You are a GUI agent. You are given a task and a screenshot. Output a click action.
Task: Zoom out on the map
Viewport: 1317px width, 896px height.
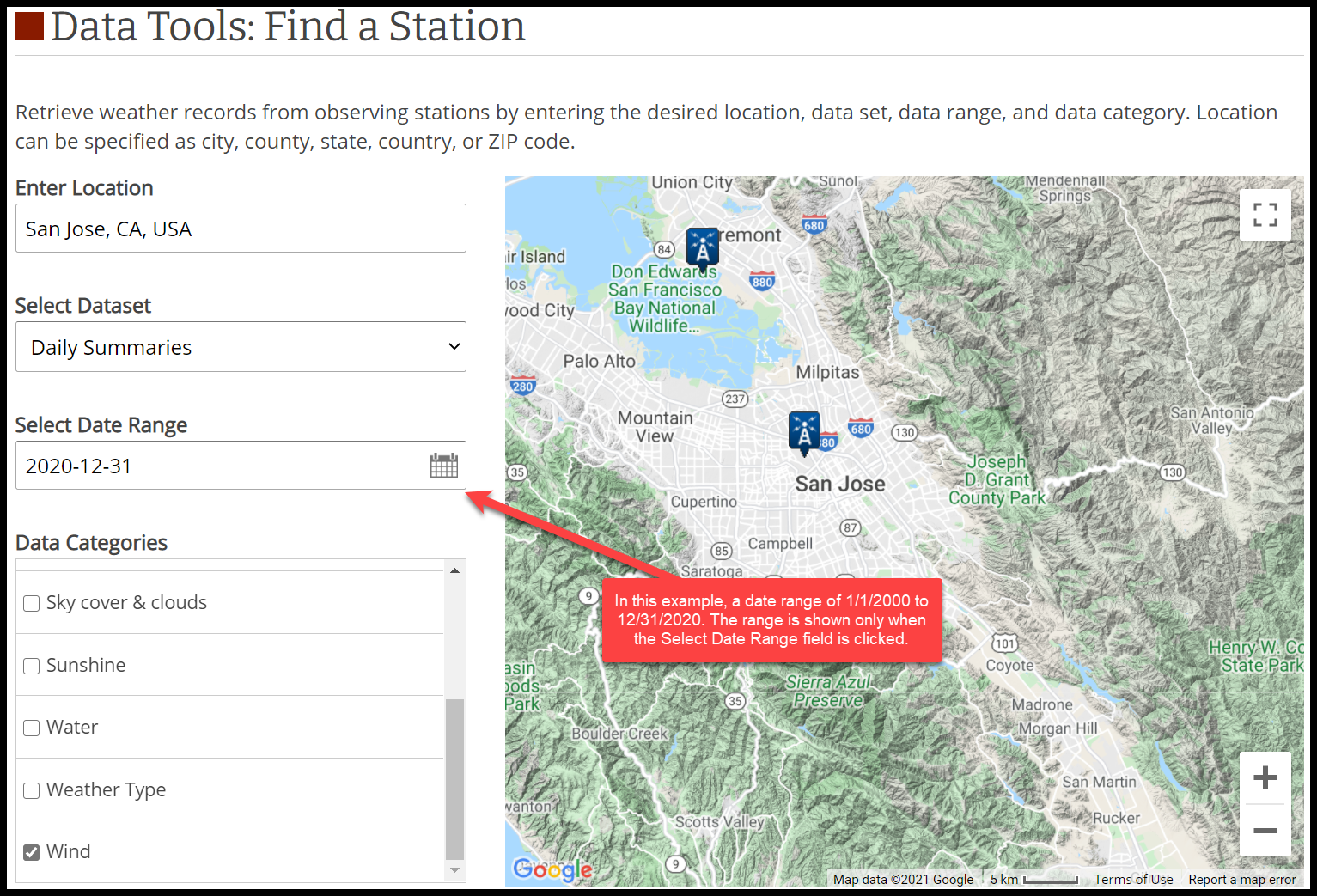(1265, 831)
